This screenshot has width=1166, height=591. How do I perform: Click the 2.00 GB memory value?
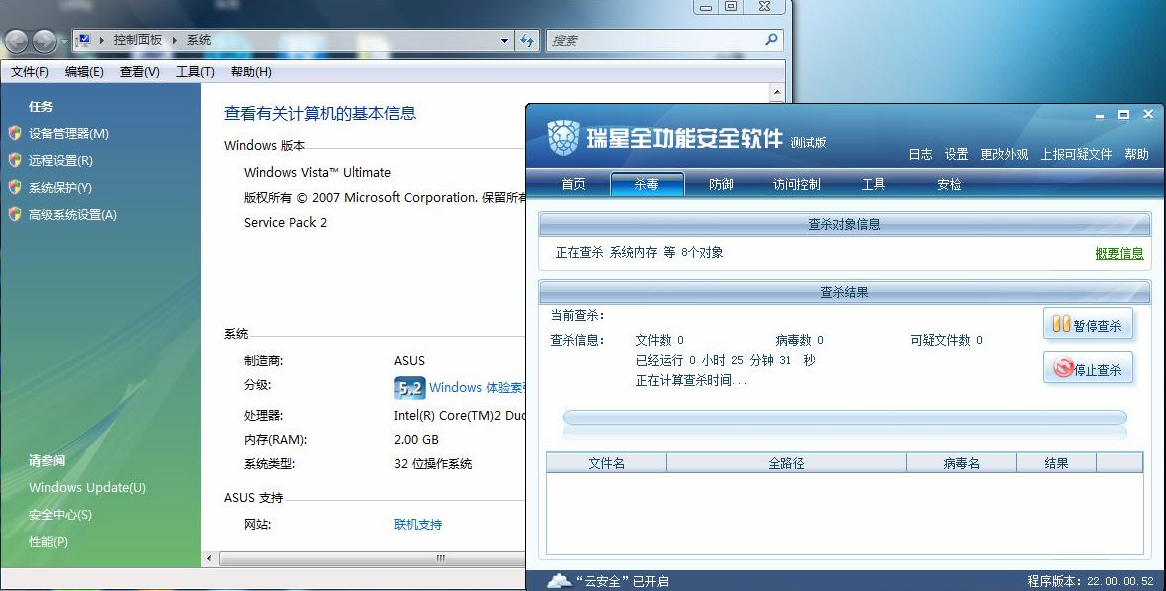coord(416,439)
